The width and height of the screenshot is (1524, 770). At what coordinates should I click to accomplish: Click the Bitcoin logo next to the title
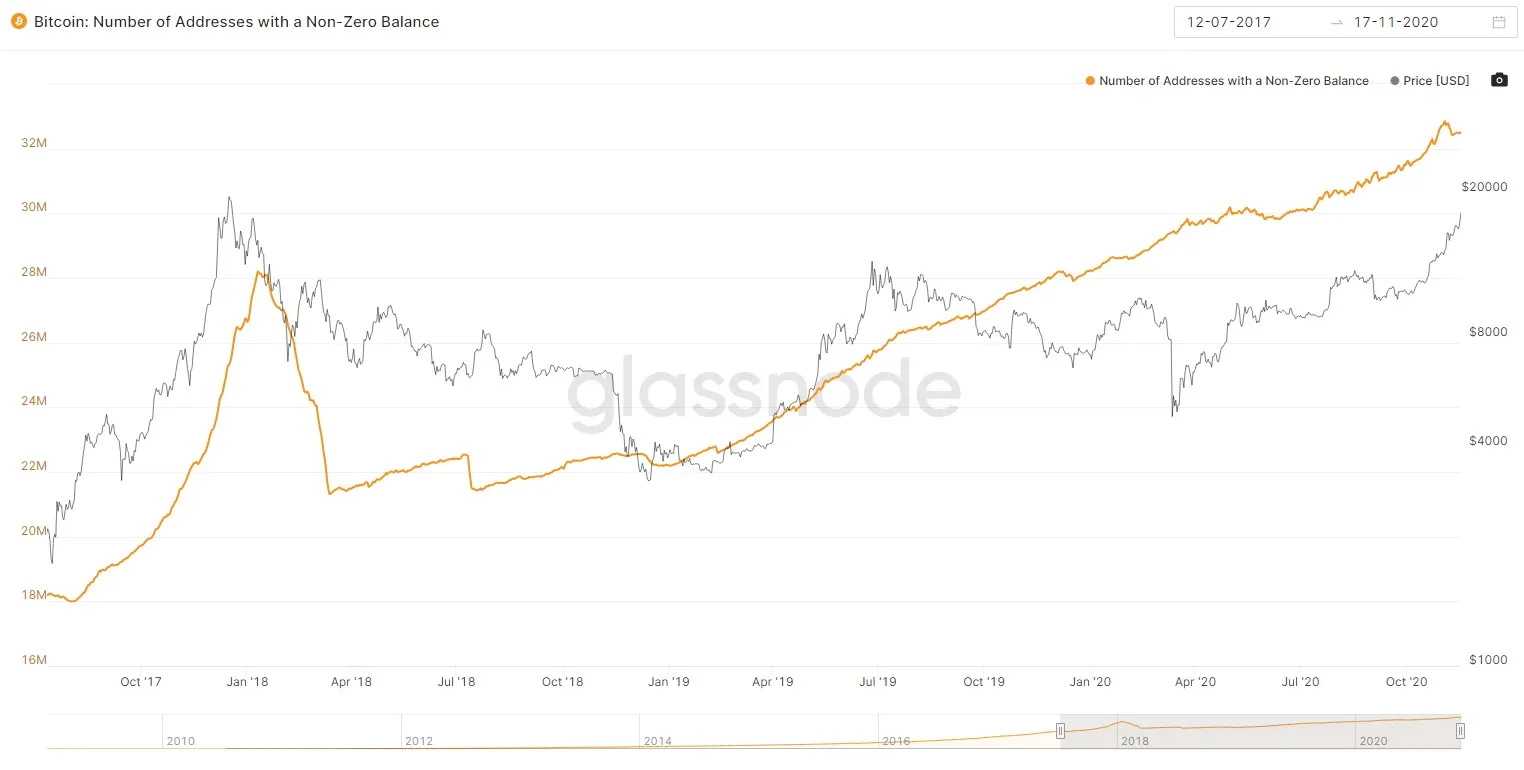click(19, 21)
